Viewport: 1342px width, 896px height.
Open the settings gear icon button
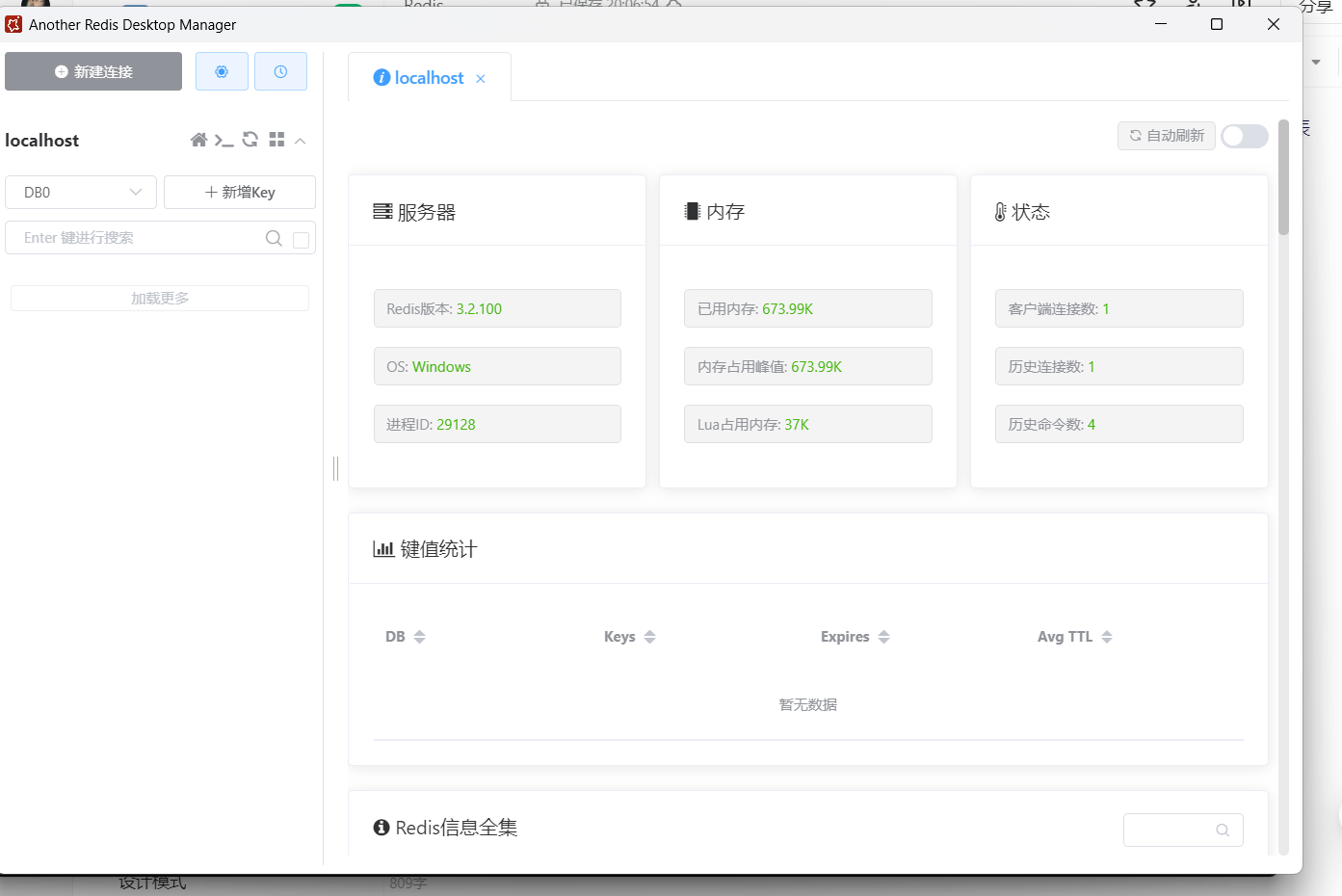coord(222,71)
